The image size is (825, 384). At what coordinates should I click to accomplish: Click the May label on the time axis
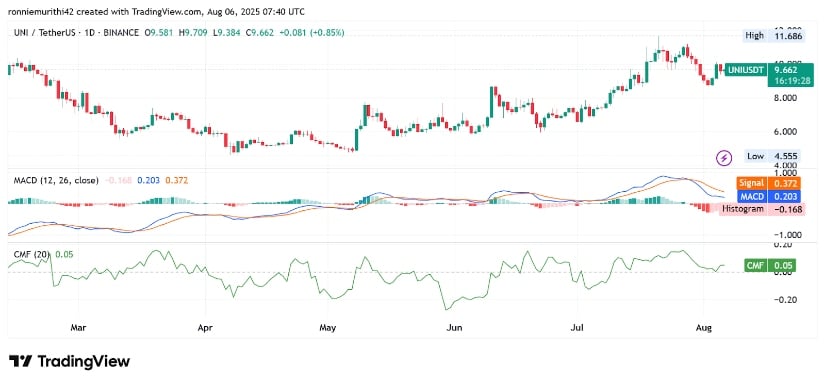pyautogui.click(x=327, y=328)
